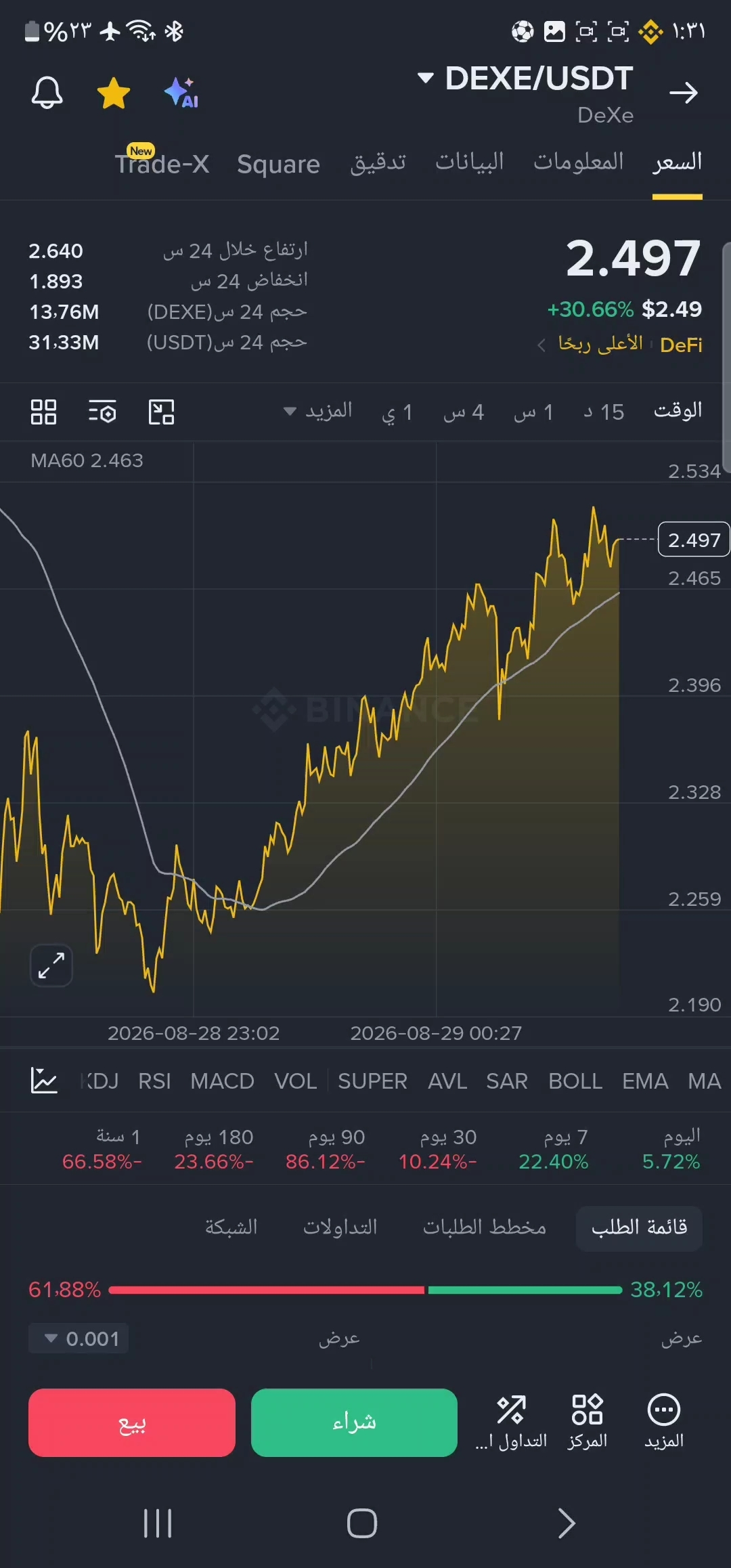Tap the Binance status bar notification icon
This screenshot has width=731, height=1568.
coord(650,32)
